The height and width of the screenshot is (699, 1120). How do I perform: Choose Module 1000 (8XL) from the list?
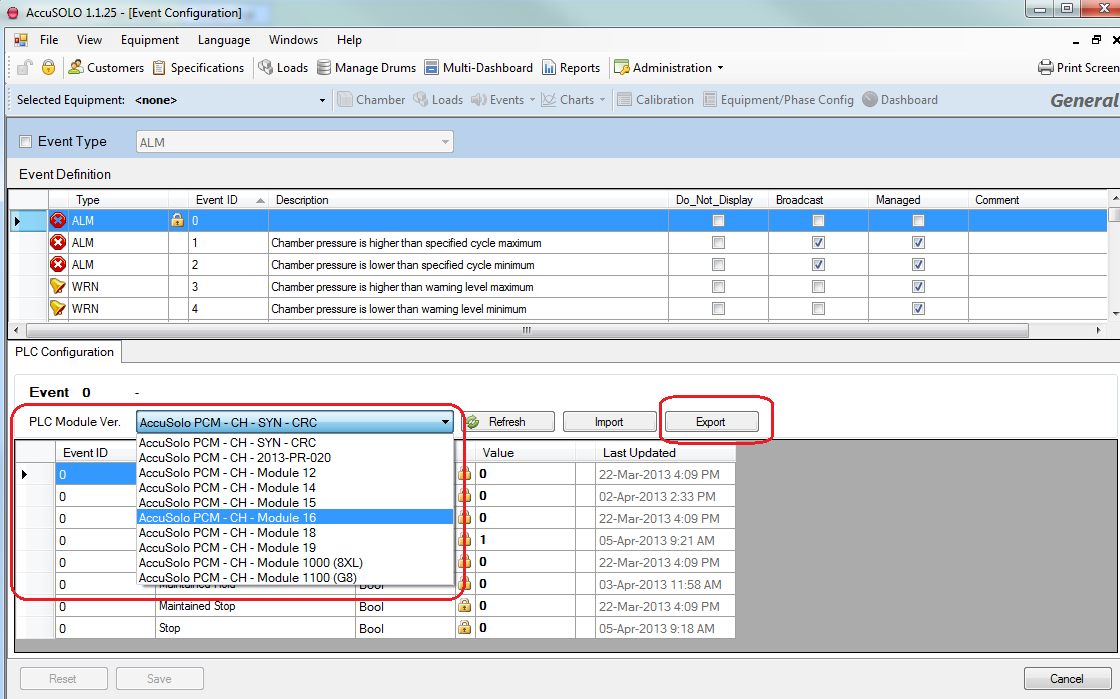250,563
